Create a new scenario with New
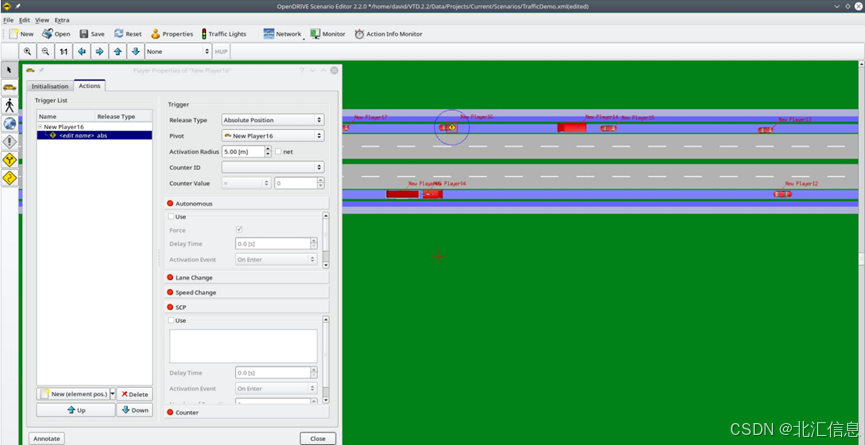Viewport: 865px width, 445px height. 21,34
